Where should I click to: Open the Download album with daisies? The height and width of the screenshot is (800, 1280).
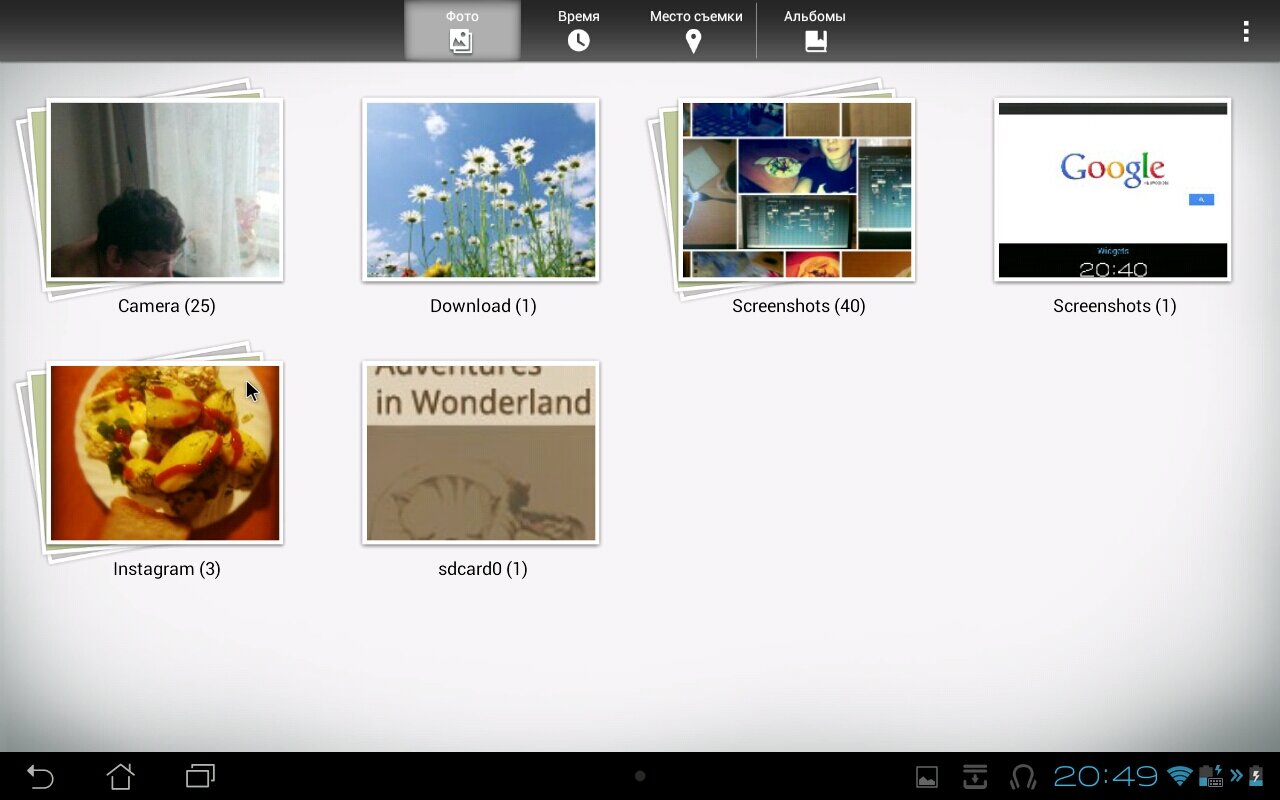481,190
